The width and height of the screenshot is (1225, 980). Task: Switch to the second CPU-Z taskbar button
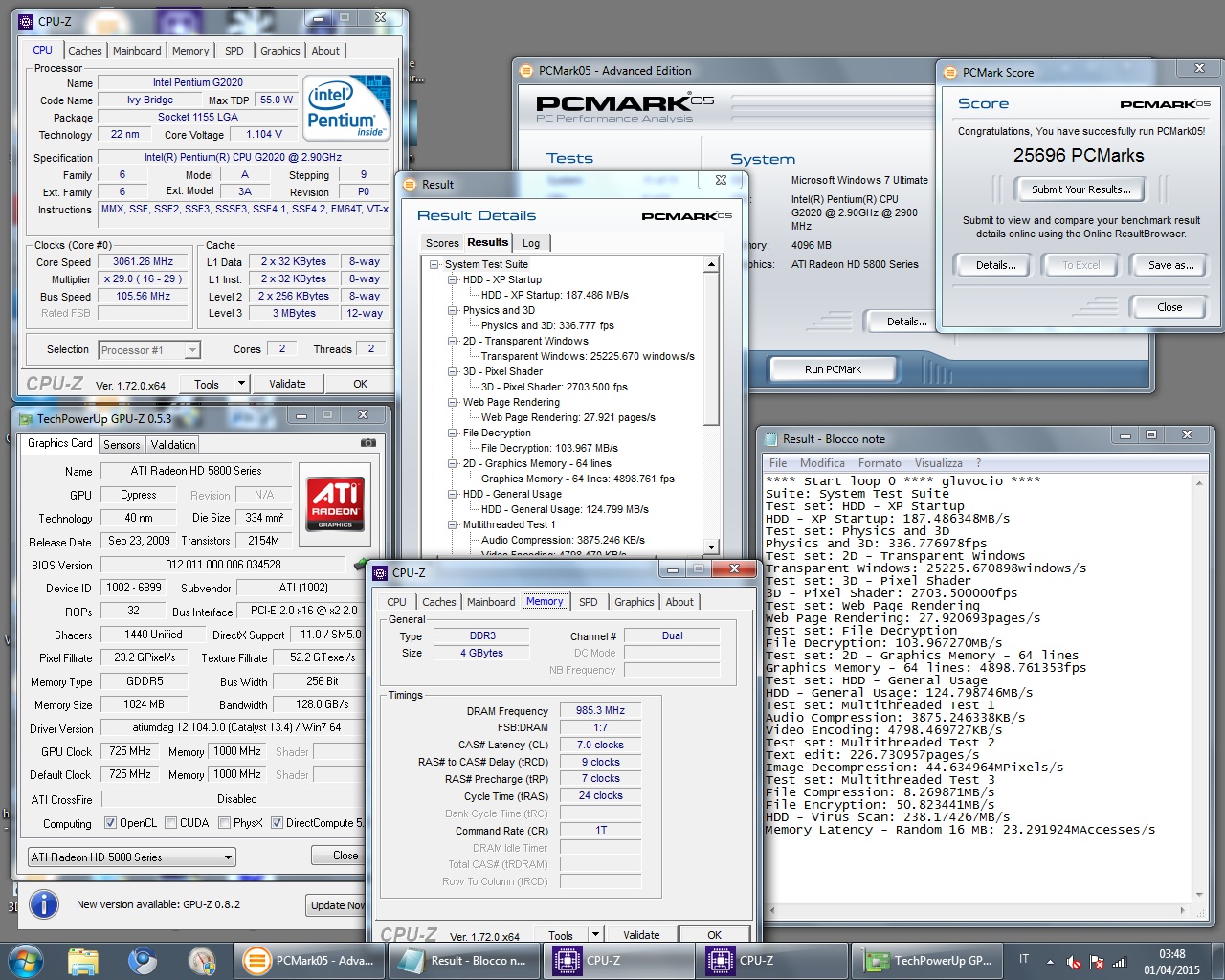coord(772,961)
